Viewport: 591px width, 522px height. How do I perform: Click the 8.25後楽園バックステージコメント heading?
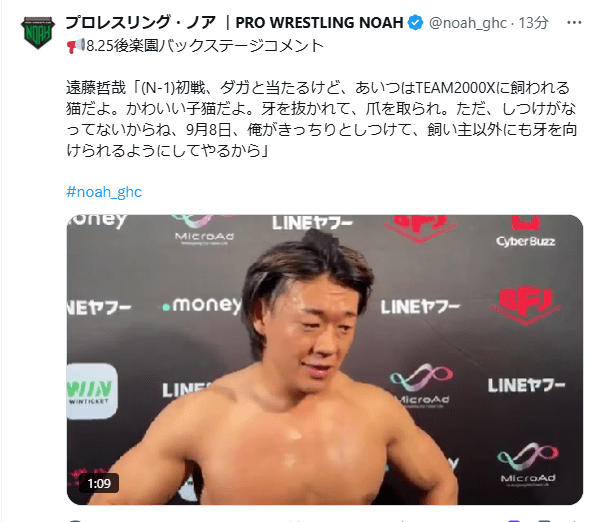205,46
